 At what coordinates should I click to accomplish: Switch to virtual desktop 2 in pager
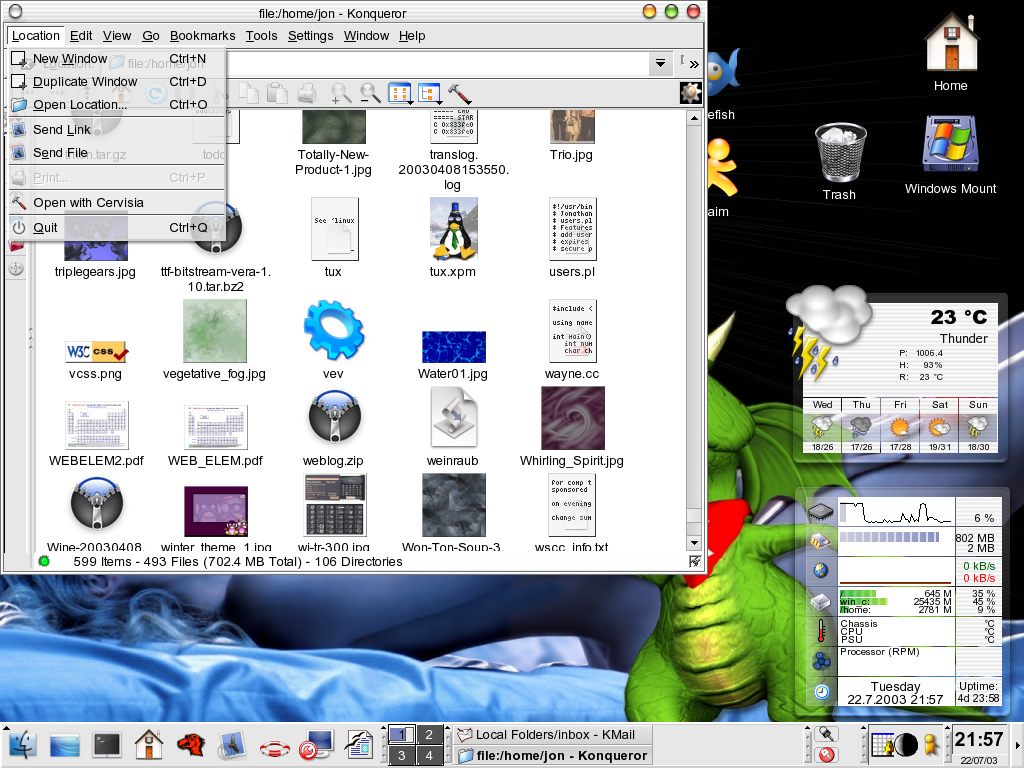point(429,735)
